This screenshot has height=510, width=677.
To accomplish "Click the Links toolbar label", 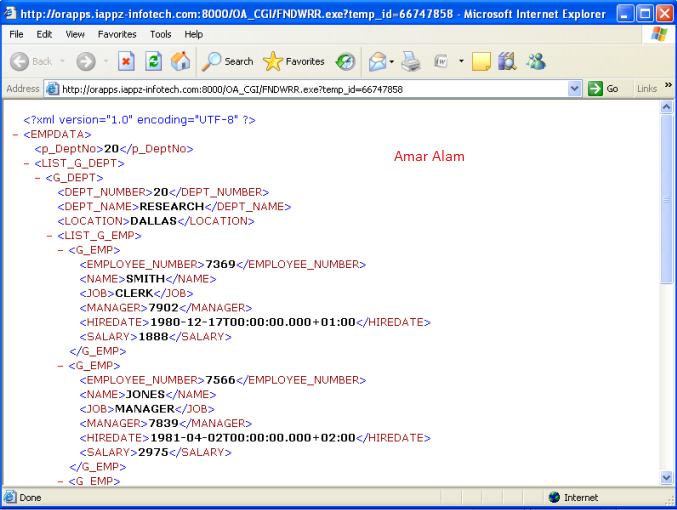I will (646, 89).
